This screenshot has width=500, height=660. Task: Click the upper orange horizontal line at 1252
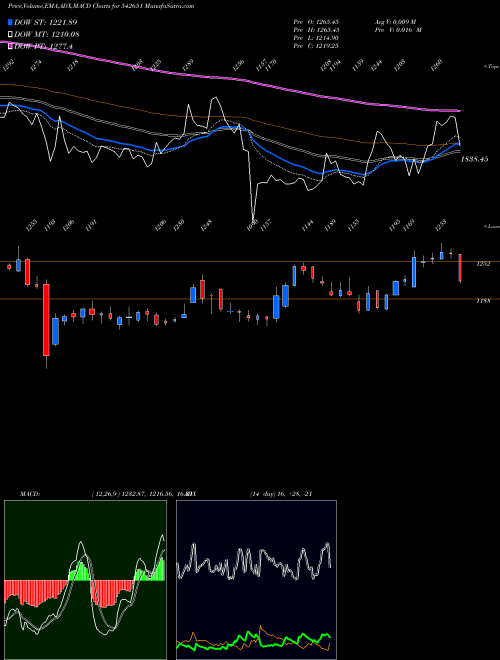click(x=250, y=262)
